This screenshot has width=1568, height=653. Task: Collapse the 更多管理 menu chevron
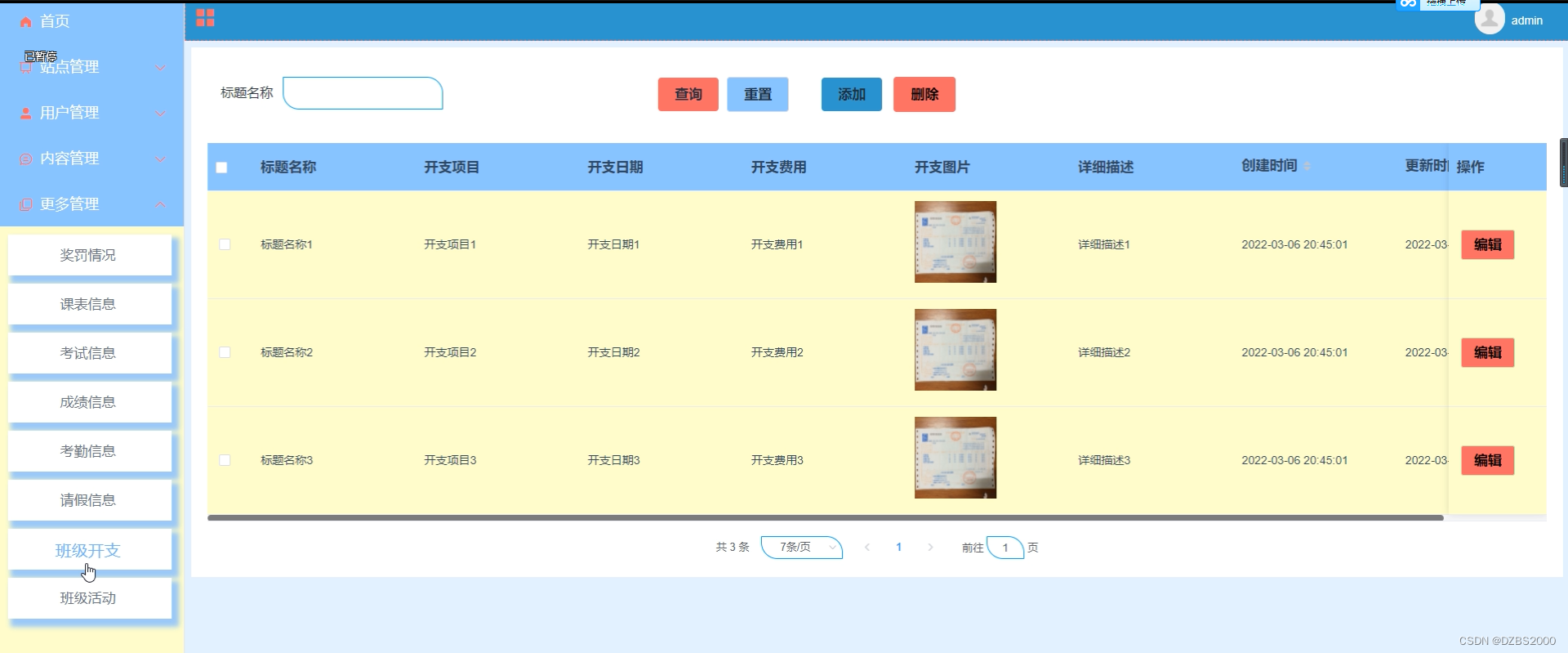(x=160, y=204)
